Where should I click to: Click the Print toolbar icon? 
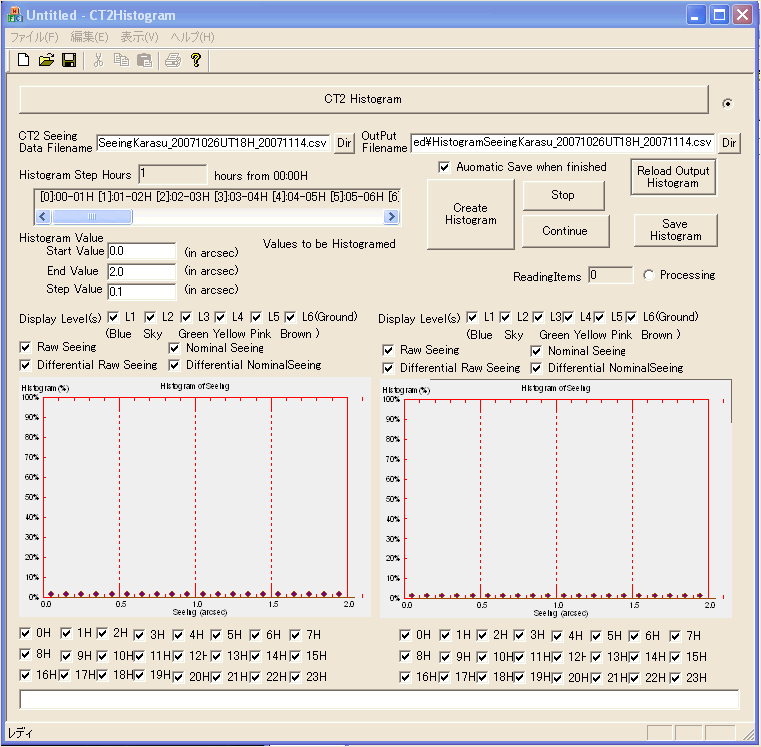(x=172, y=61)
